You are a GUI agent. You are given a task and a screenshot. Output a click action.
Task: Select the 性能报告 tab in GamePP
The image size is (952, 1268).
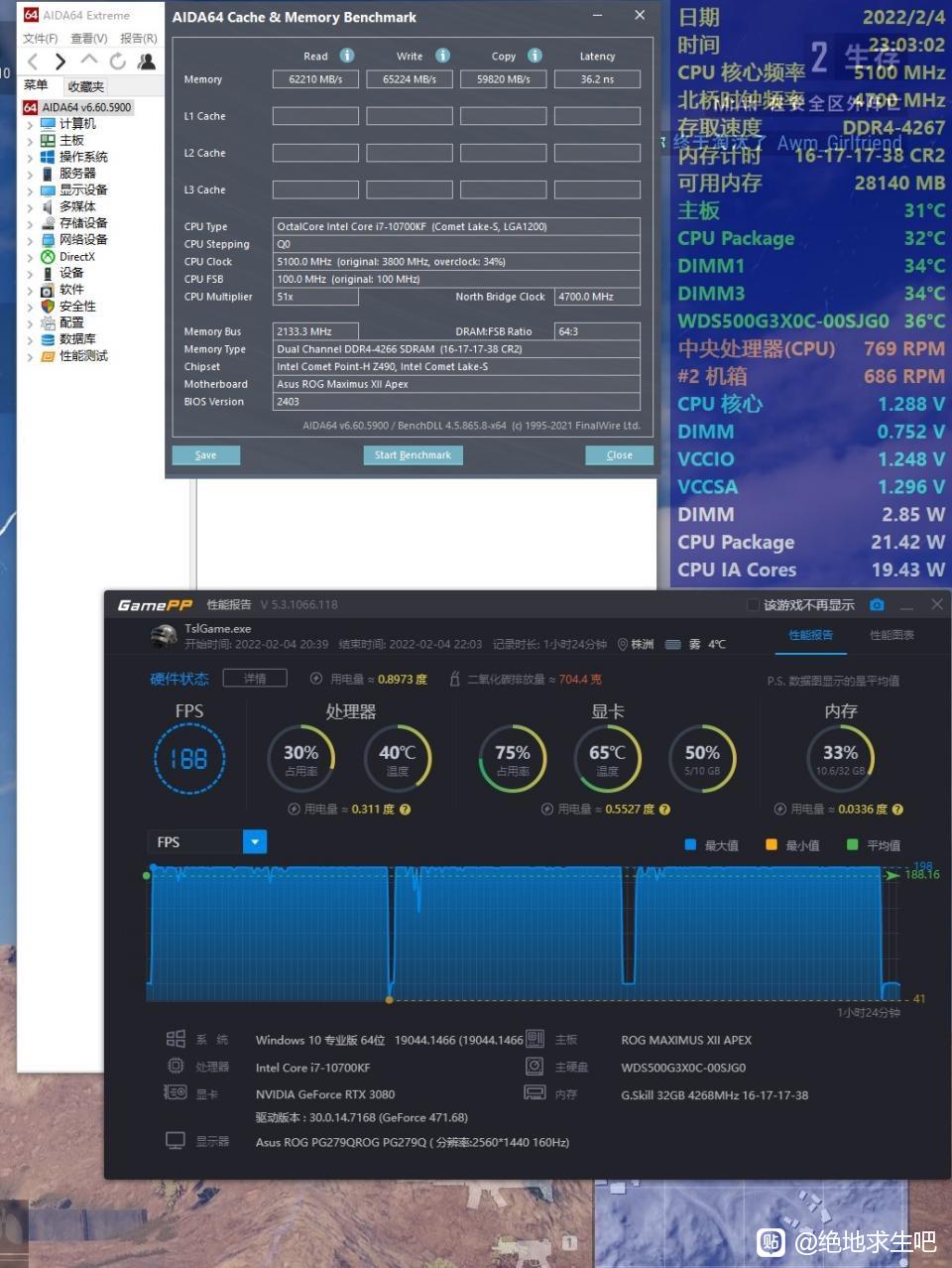810,635
